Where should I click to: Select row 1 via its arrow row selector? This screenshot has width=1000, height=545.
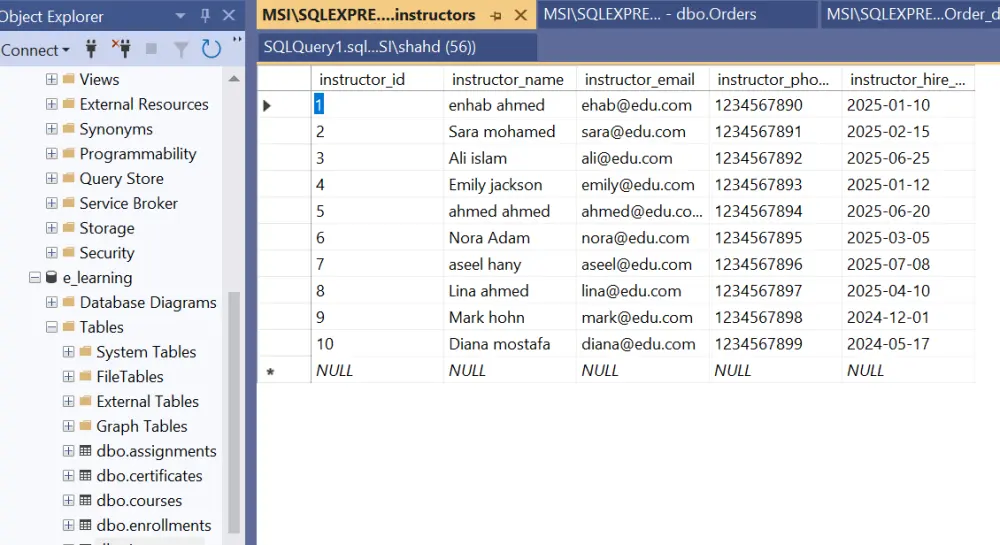(284, 105)
